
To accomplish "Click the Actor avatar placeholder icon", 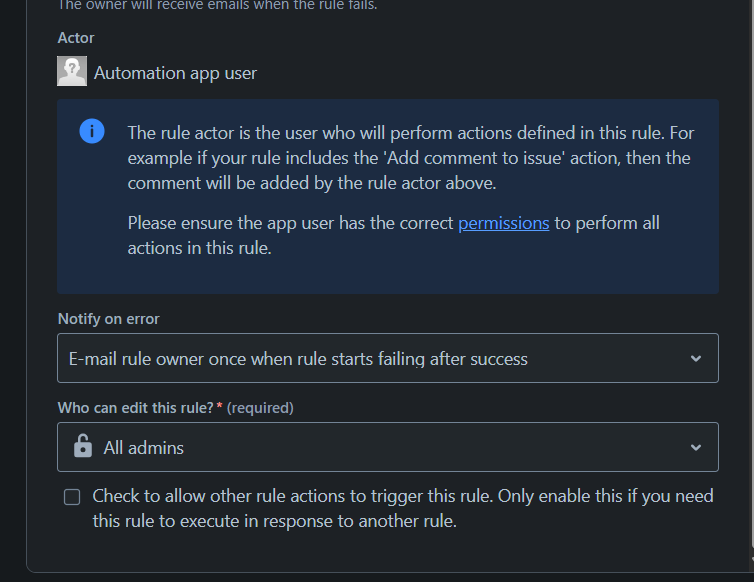I will pyautogui.click(x=72, y=71).
